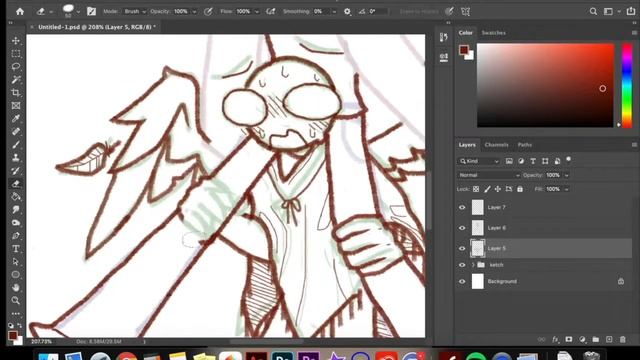
Task: Hide the ketch group eye icon
Action: [x=462, y=265]
